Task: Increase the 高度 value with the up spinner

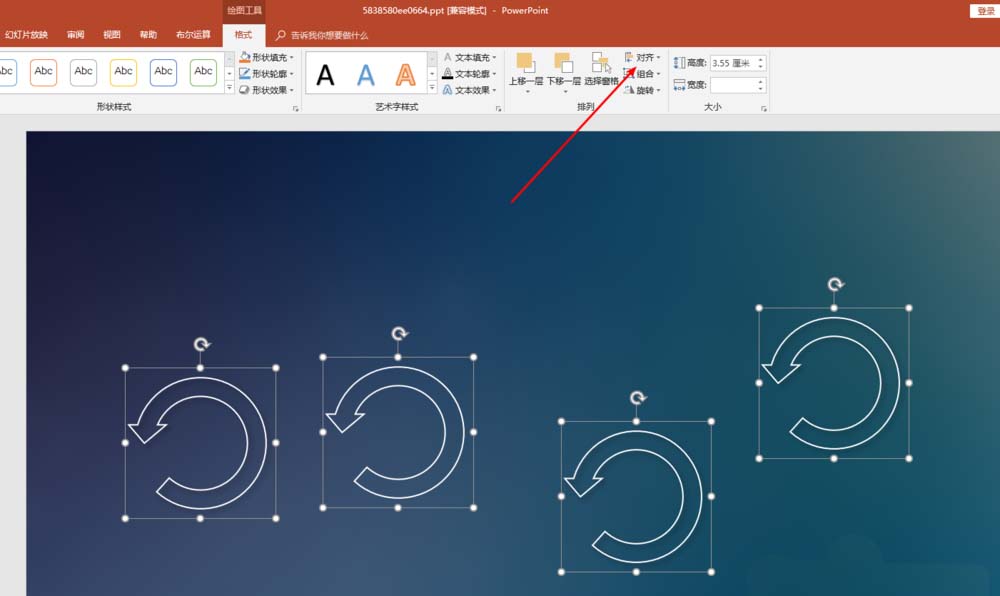Action: pyautogui.click(x=760, y=60)
